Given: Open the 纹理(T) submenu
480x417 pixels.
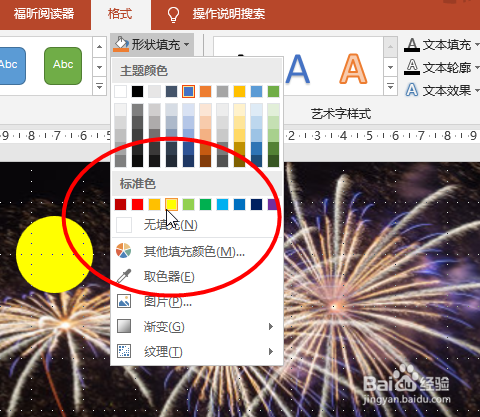Looking at the screenshot, I should [x=197, y=352].
